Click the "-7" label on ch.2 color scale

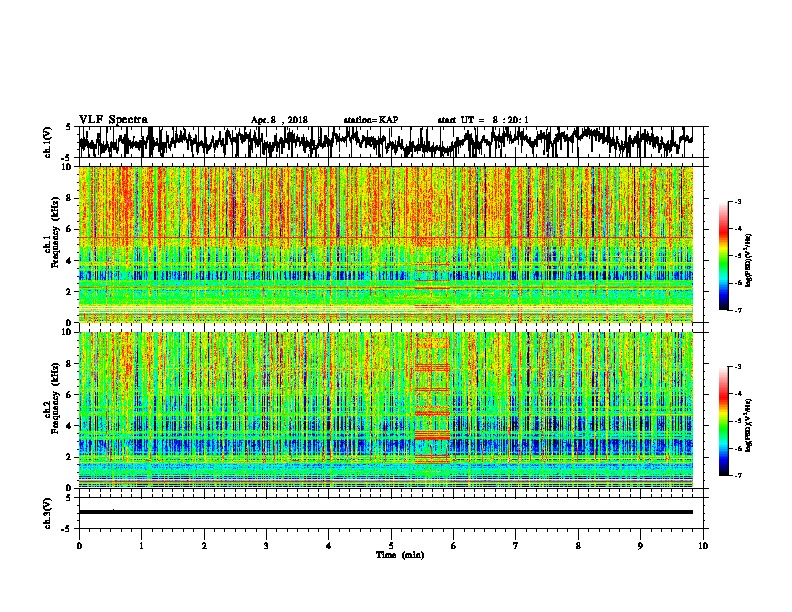tap(738, 476)
